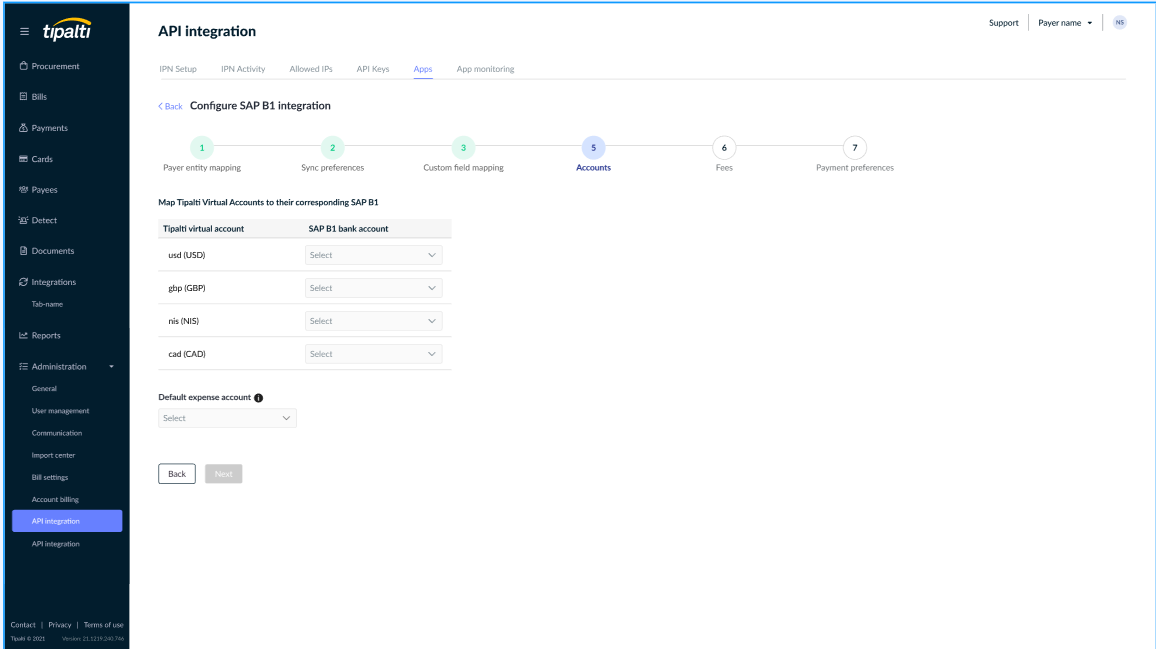Viewport: 1156px width, 649px height.
Task: Click the Back link beside Configure SAP B1 integration
Action: click(x=170, y=106)
